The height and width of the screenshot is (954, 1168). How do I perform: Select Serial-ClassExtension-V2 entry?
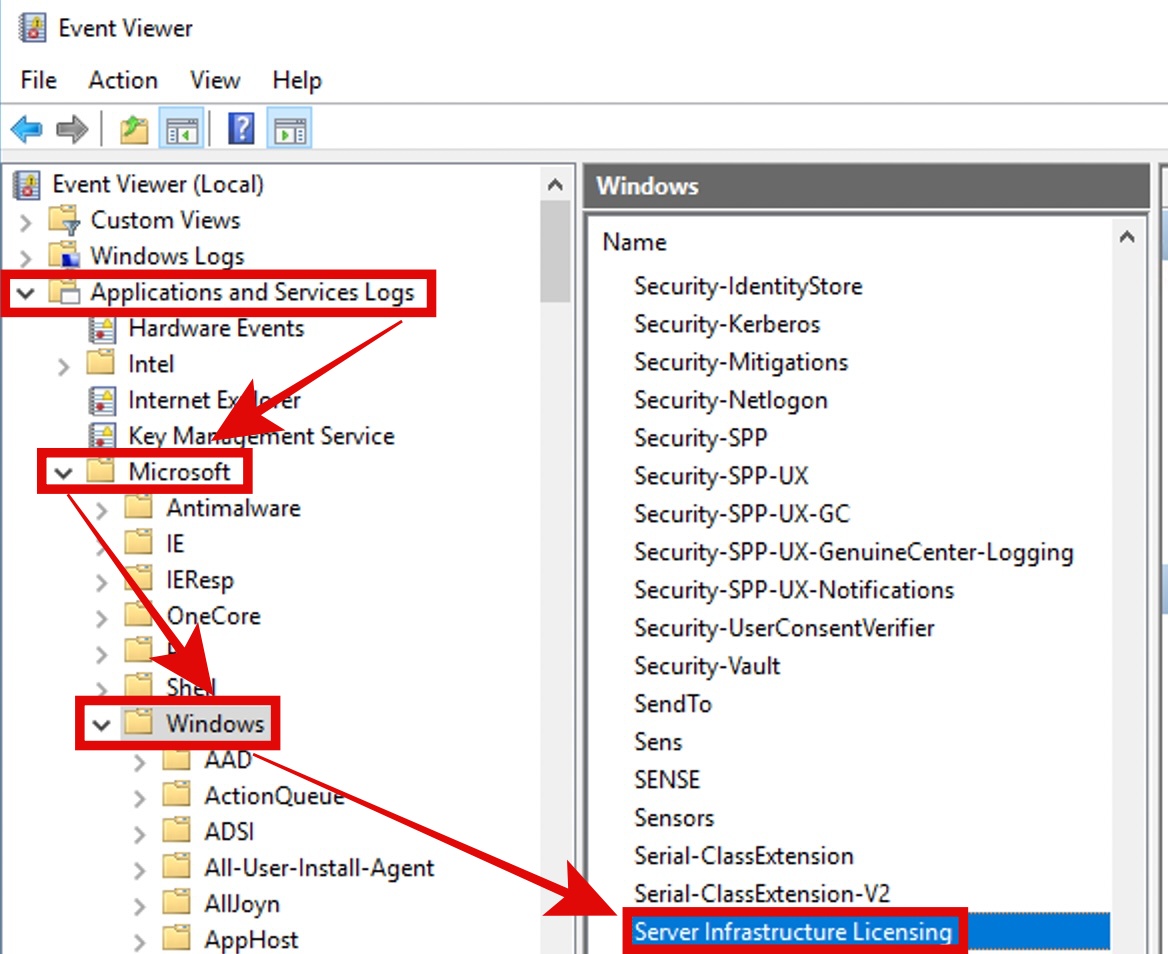coord(762,894)
